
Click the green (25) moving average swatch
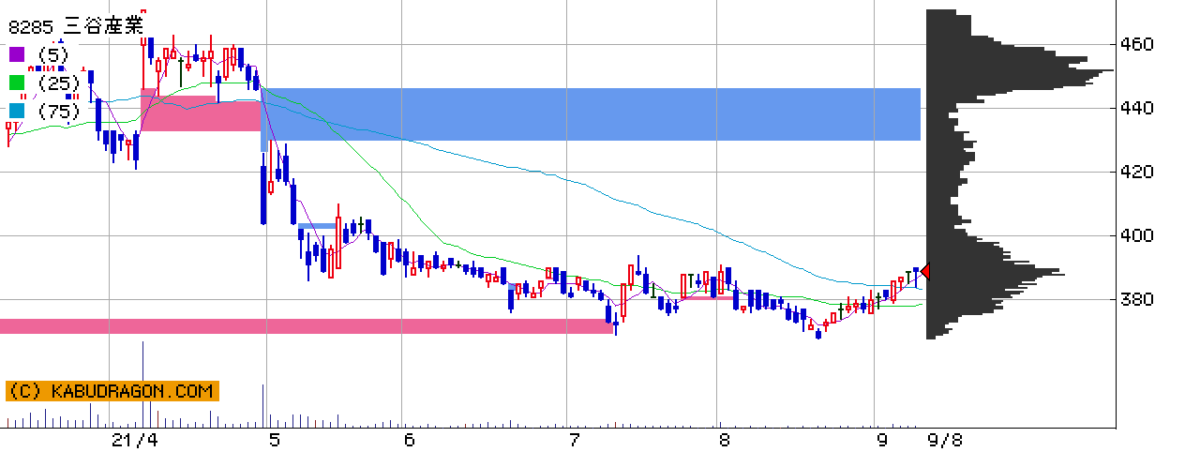(x=17, y=82)
